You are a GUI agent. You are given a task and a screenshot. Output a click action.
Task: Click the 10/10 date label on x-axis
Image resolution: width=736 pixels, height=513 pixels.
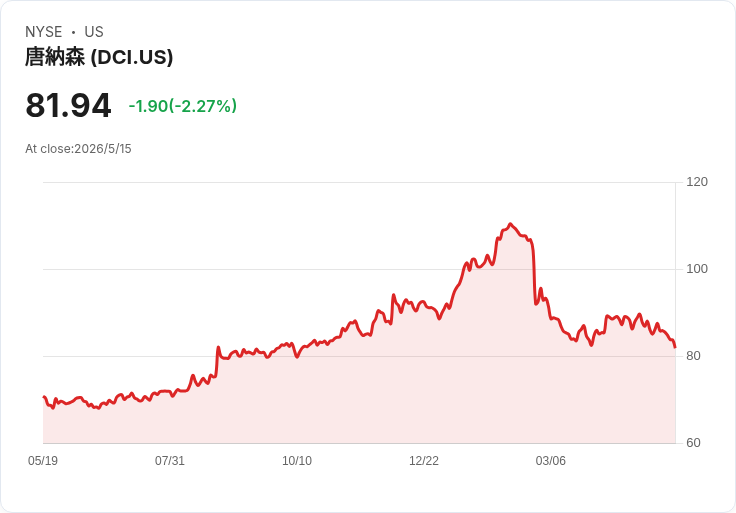pyautogui.click(x=297, y=461)
